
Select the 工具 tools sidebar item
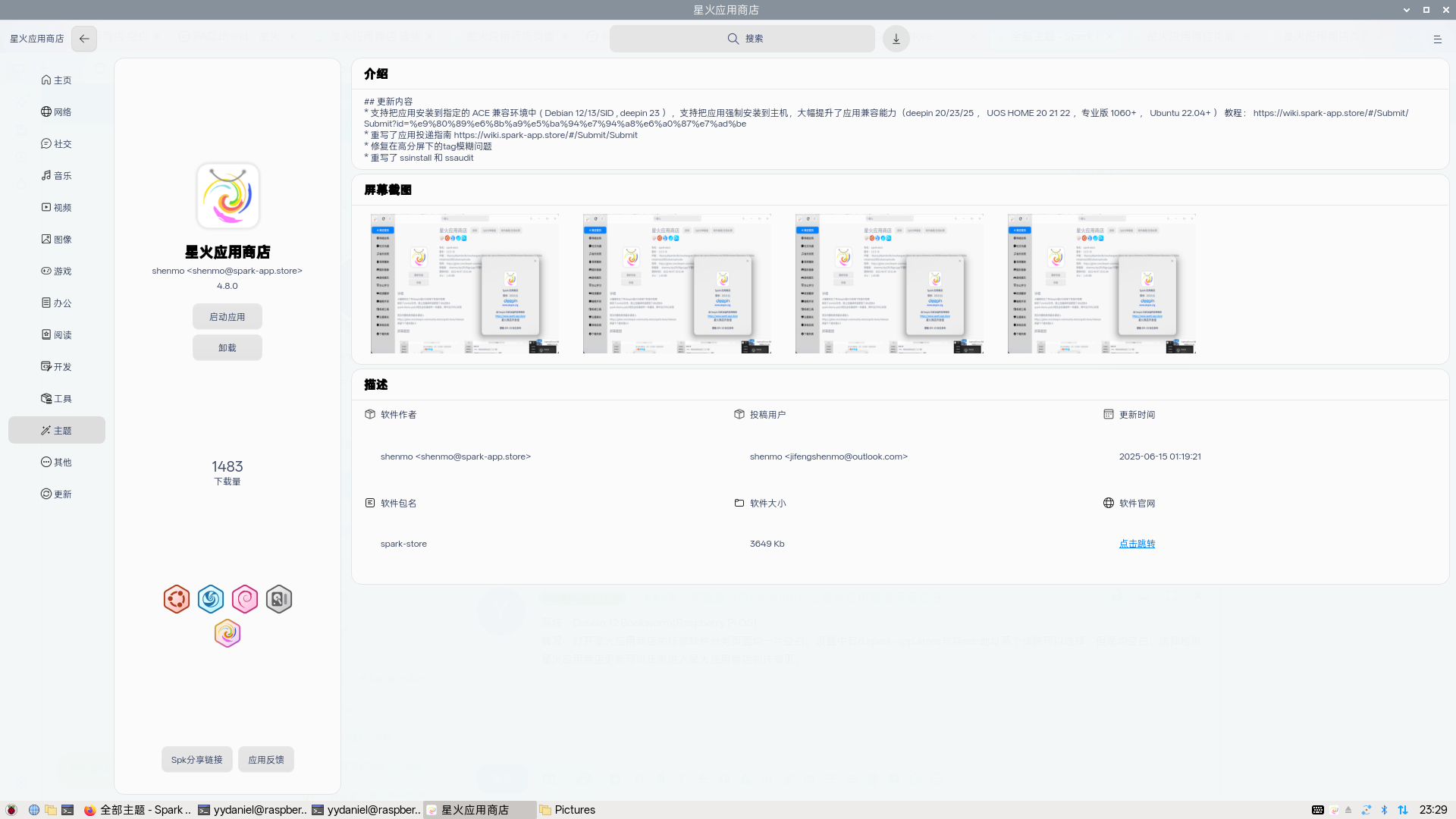point(57,398)
